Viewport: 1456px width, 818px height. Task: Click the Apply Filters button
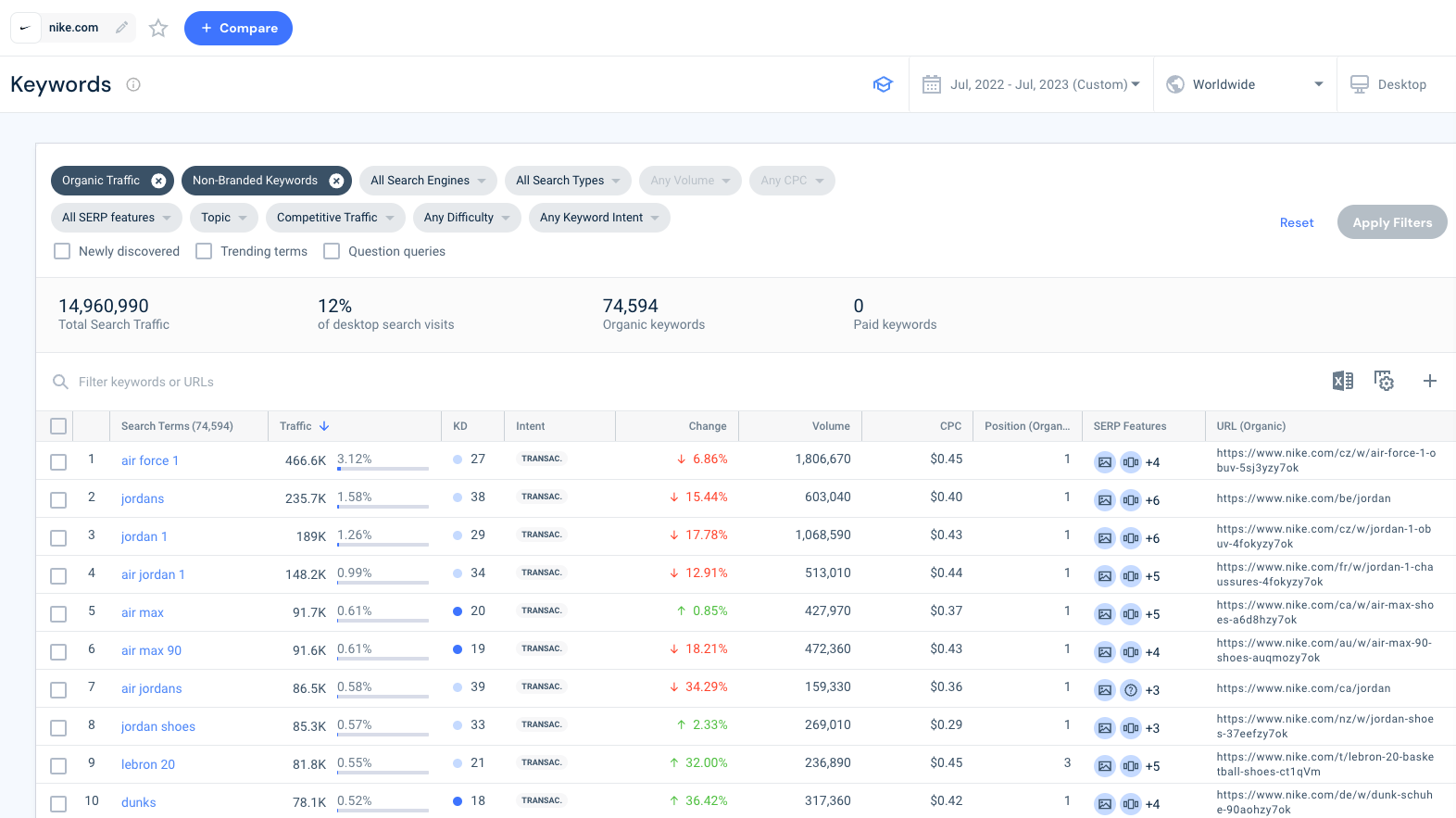coord(1392,222)
